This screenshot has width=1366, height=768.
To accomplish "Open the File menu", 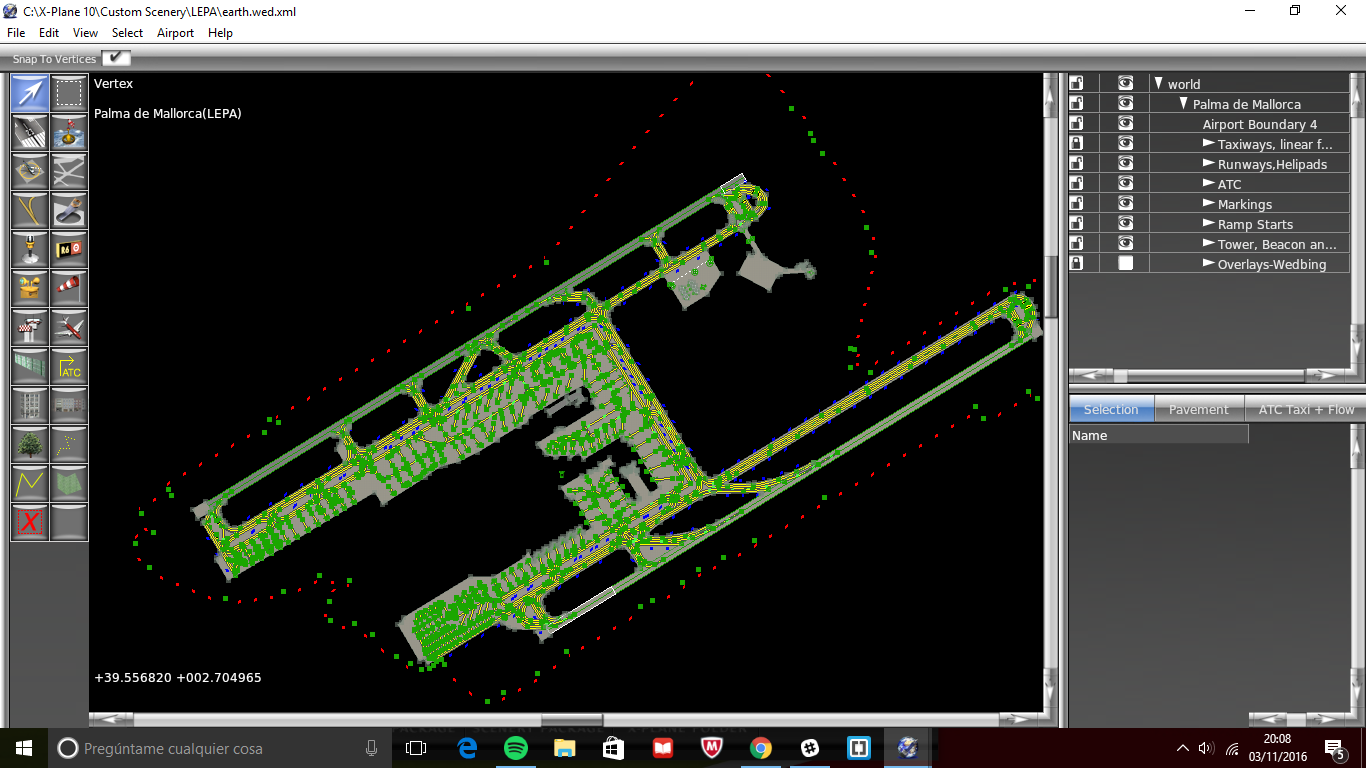I will pos(16,33).
